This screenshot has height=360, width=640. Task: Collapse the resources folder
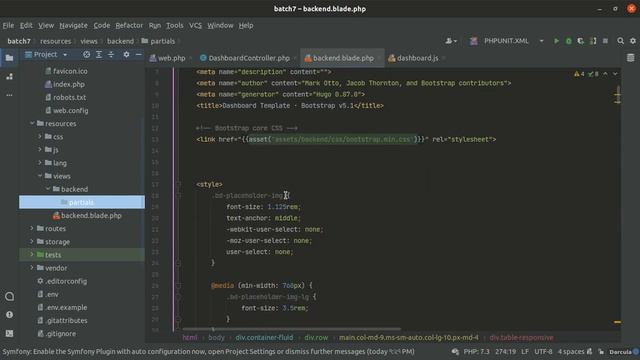tap(32, 123)
